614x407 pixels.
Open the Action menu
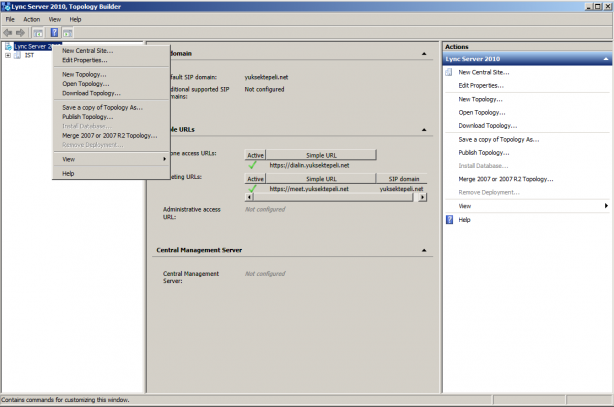click(x=31, y=19)
